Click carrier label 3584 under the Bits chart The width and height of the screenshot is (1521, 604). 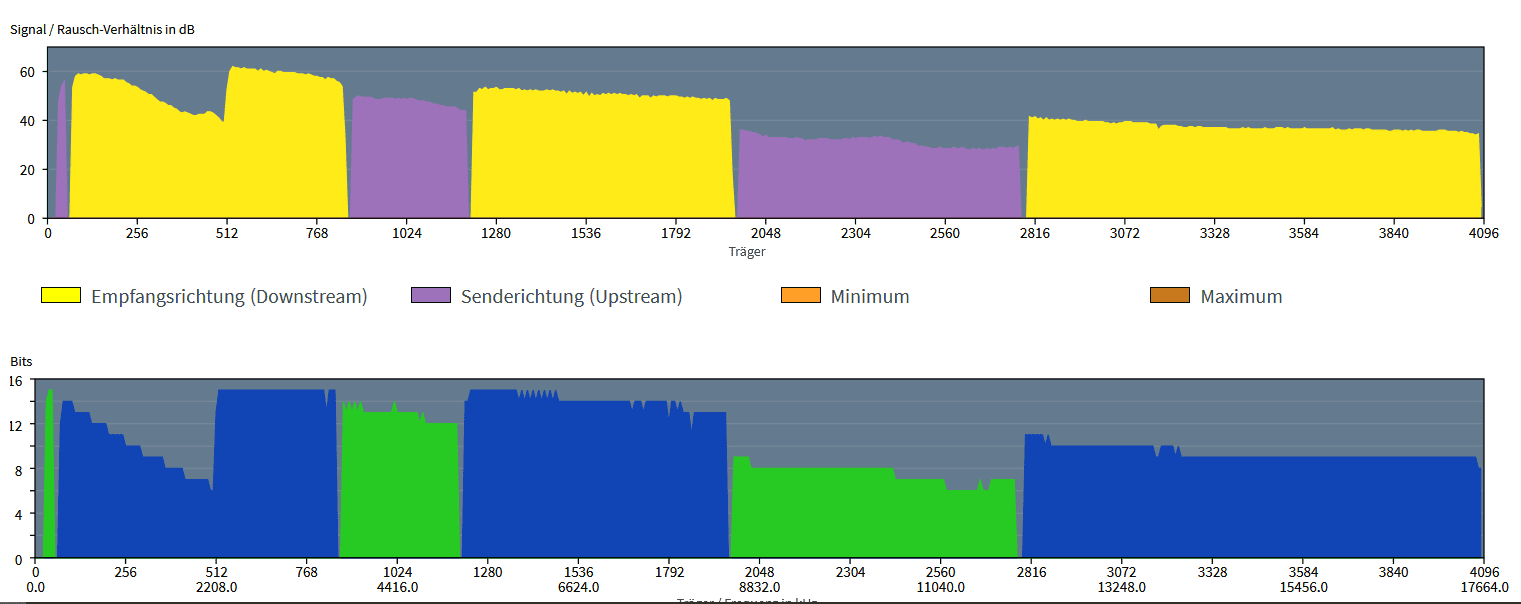coord(1303,573)
